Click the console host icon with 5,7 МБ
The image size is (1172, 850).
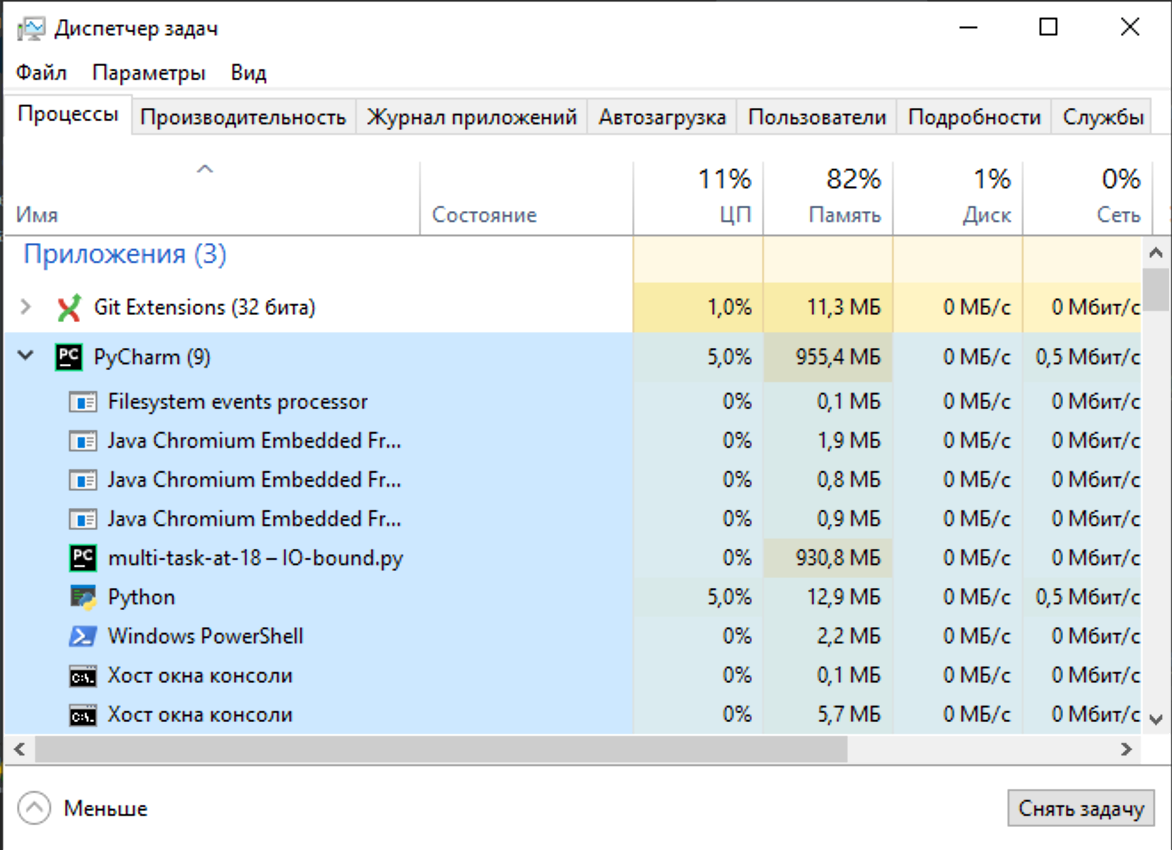83,715
